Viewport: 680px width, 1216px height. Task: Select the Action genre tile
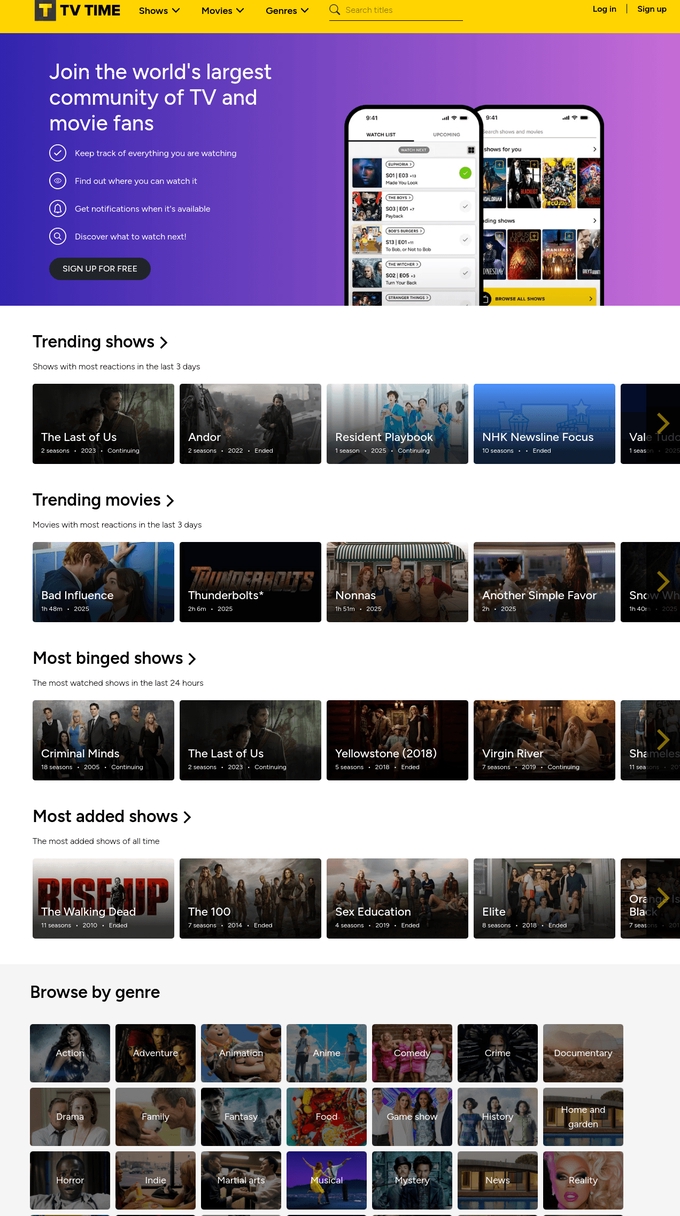pos(70,1053)
